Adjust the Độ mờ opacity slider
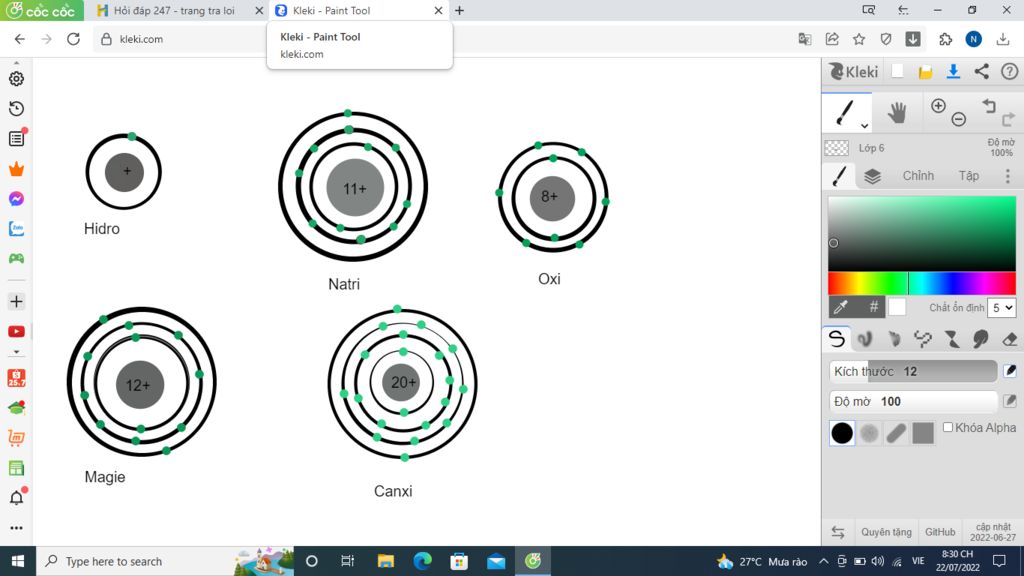 click(x=913, y=401)
